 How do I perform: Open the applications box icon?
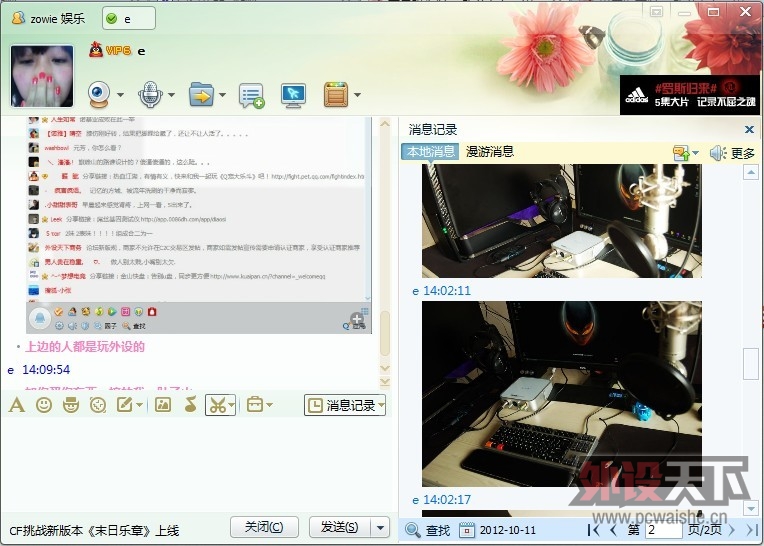[336, 94]
